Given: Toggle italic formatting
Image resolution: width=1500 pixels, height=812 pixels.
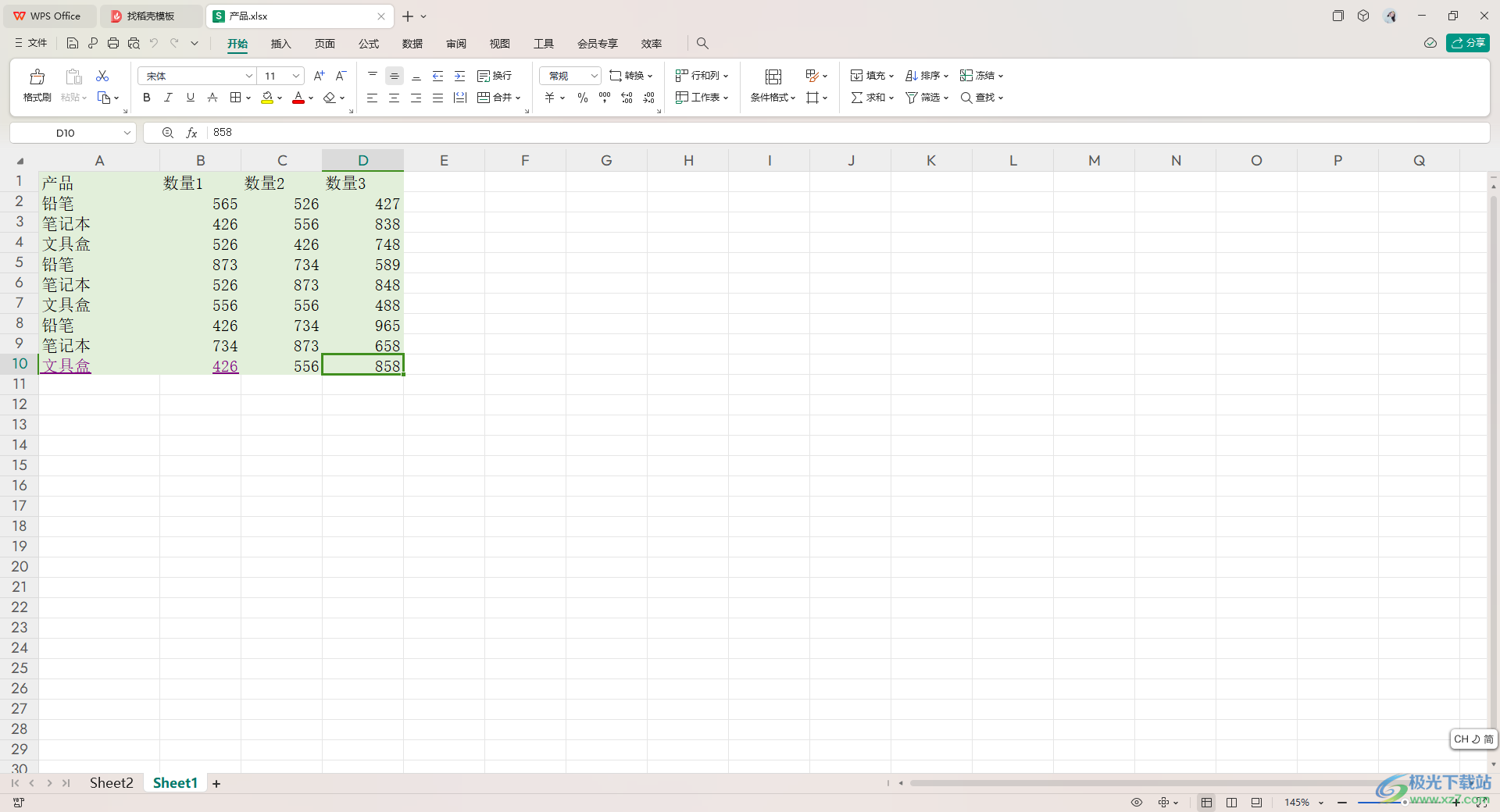Looking at the screenshot, I should (x=168, y=98).
